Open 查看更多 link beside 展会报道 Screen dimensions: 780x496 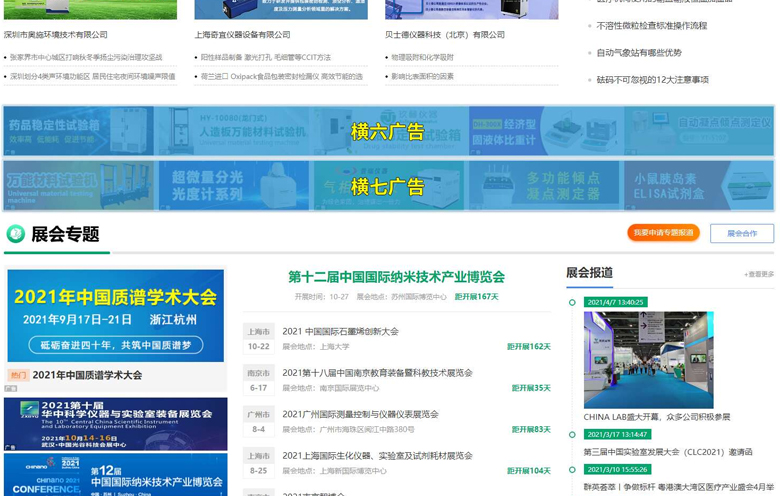pos(759,274)
